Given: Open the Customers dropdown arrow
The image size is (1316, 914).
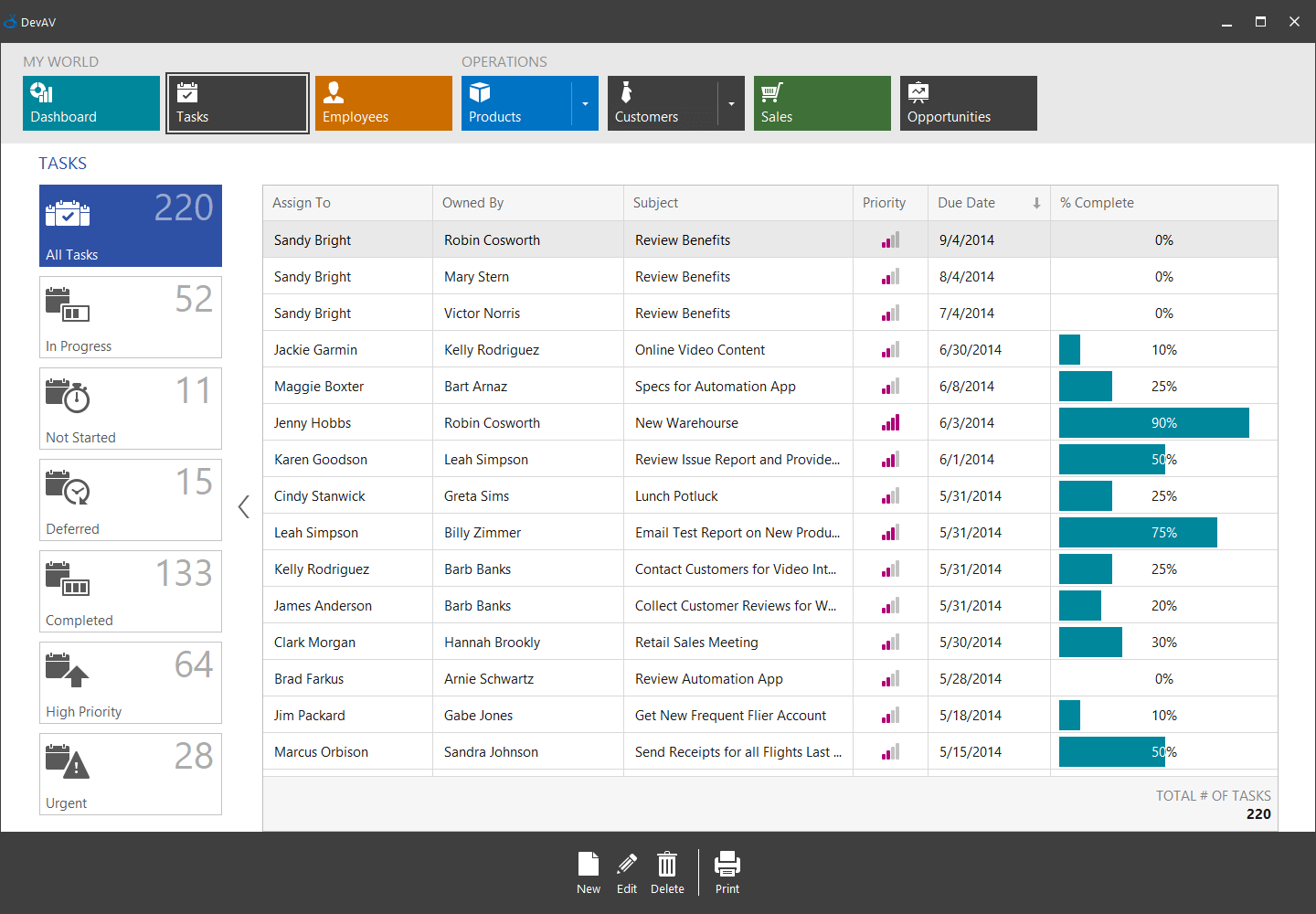Looking at the screenshot, I should tap(731, 103).
